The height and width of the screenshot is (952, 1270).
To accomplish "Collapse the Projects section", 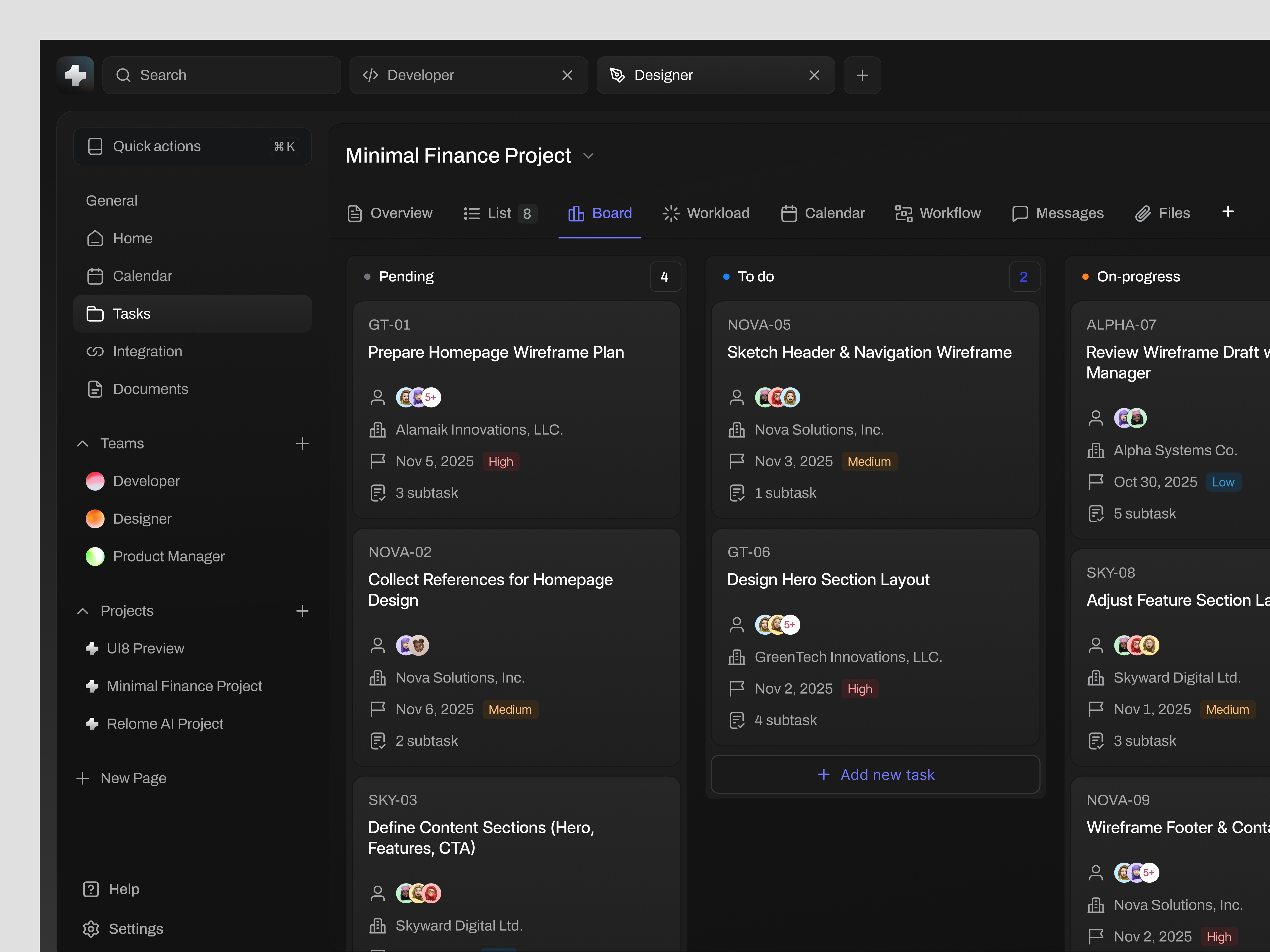I will pos(82,611).
